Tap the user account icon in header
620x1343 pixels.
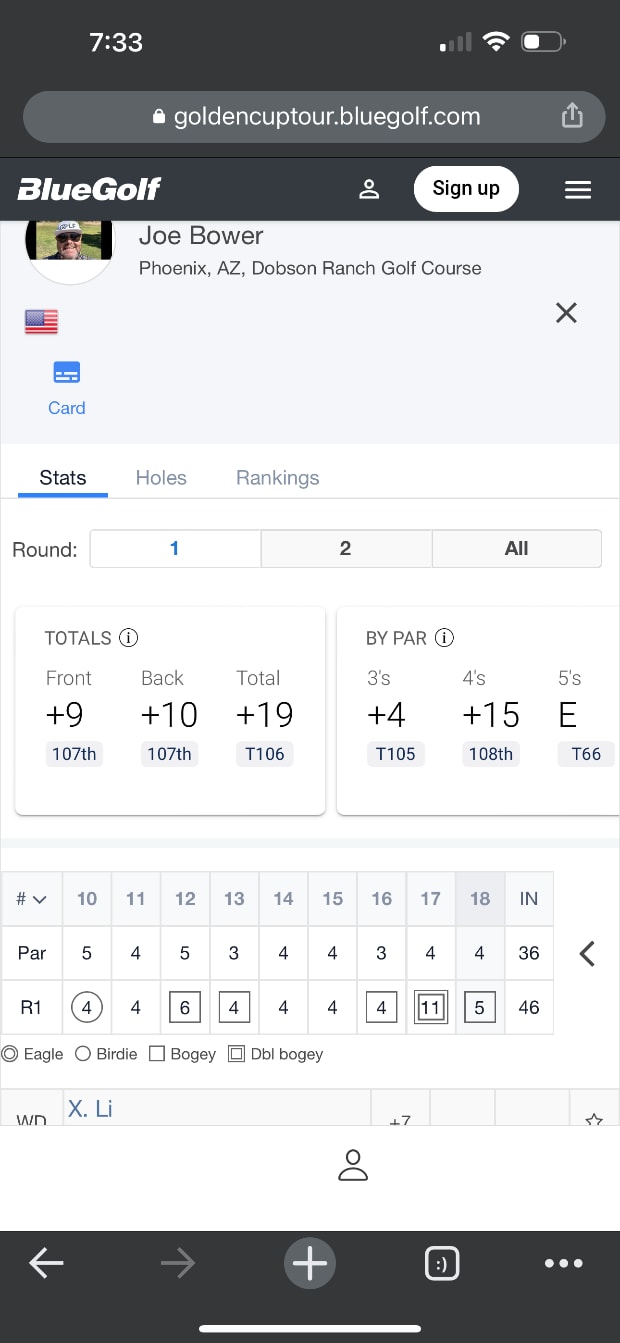[x=369, y=189]
